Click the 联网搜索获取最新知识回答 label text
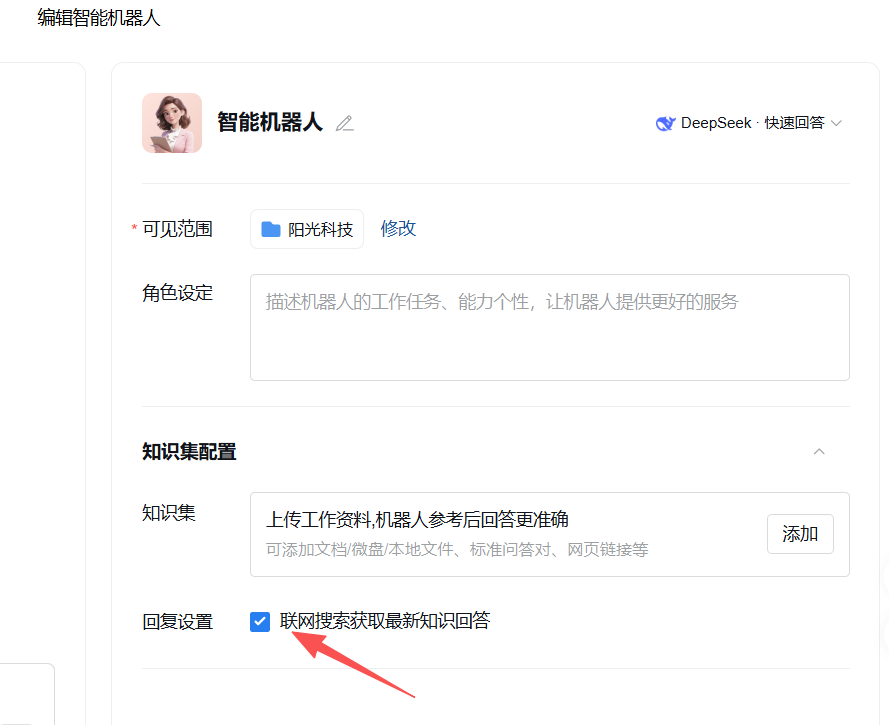889x725 pixels. pyautogui.click(x=385, y=621)
